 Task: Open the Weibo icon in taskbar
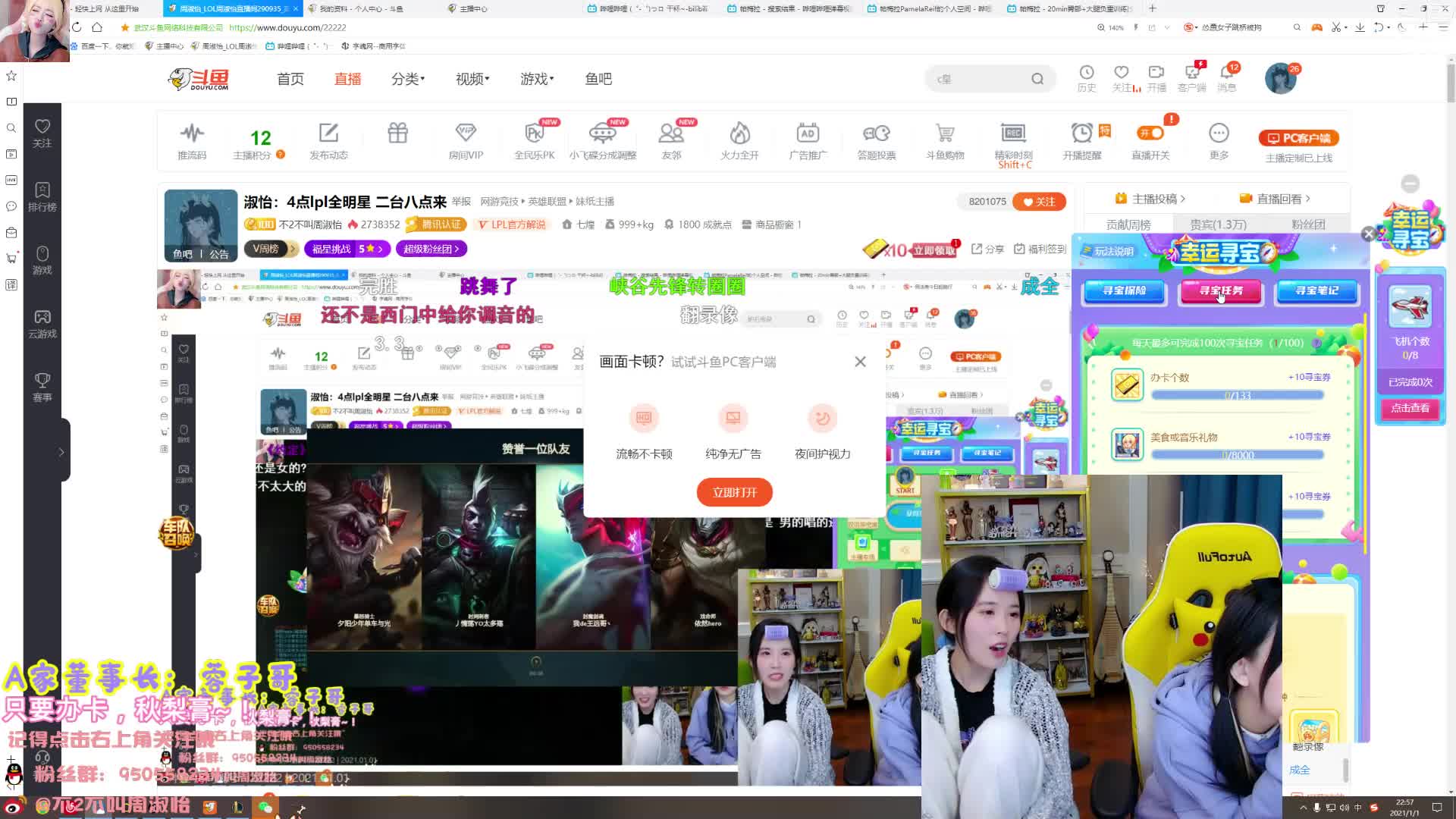point(13,807)
